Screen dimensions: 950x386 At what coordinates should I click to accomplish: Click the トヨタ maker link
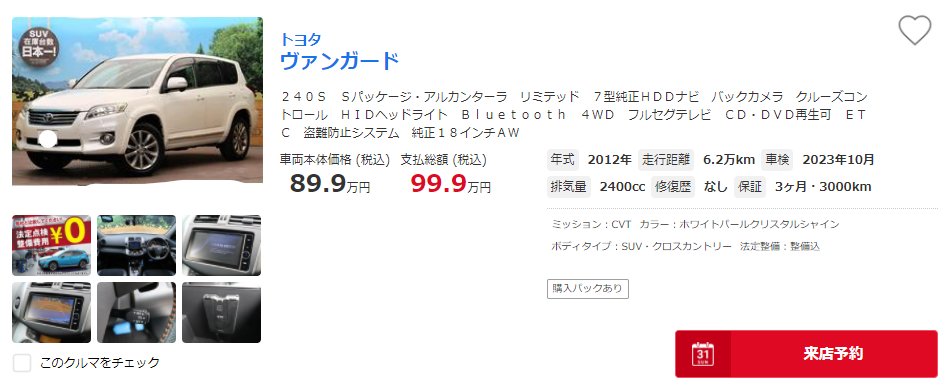tap(300, 39)
